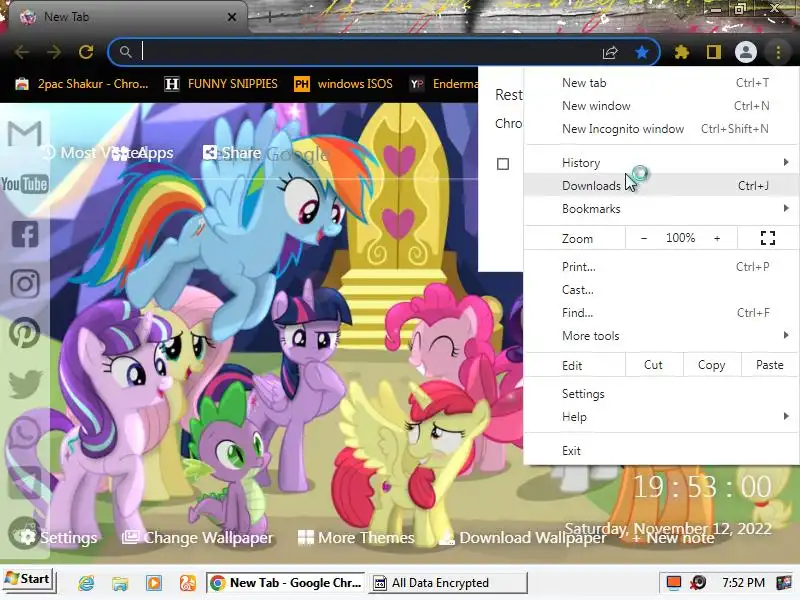Open Gmail sidebar icon
Screen dimensions: 800x600
(x=24, y=134)
